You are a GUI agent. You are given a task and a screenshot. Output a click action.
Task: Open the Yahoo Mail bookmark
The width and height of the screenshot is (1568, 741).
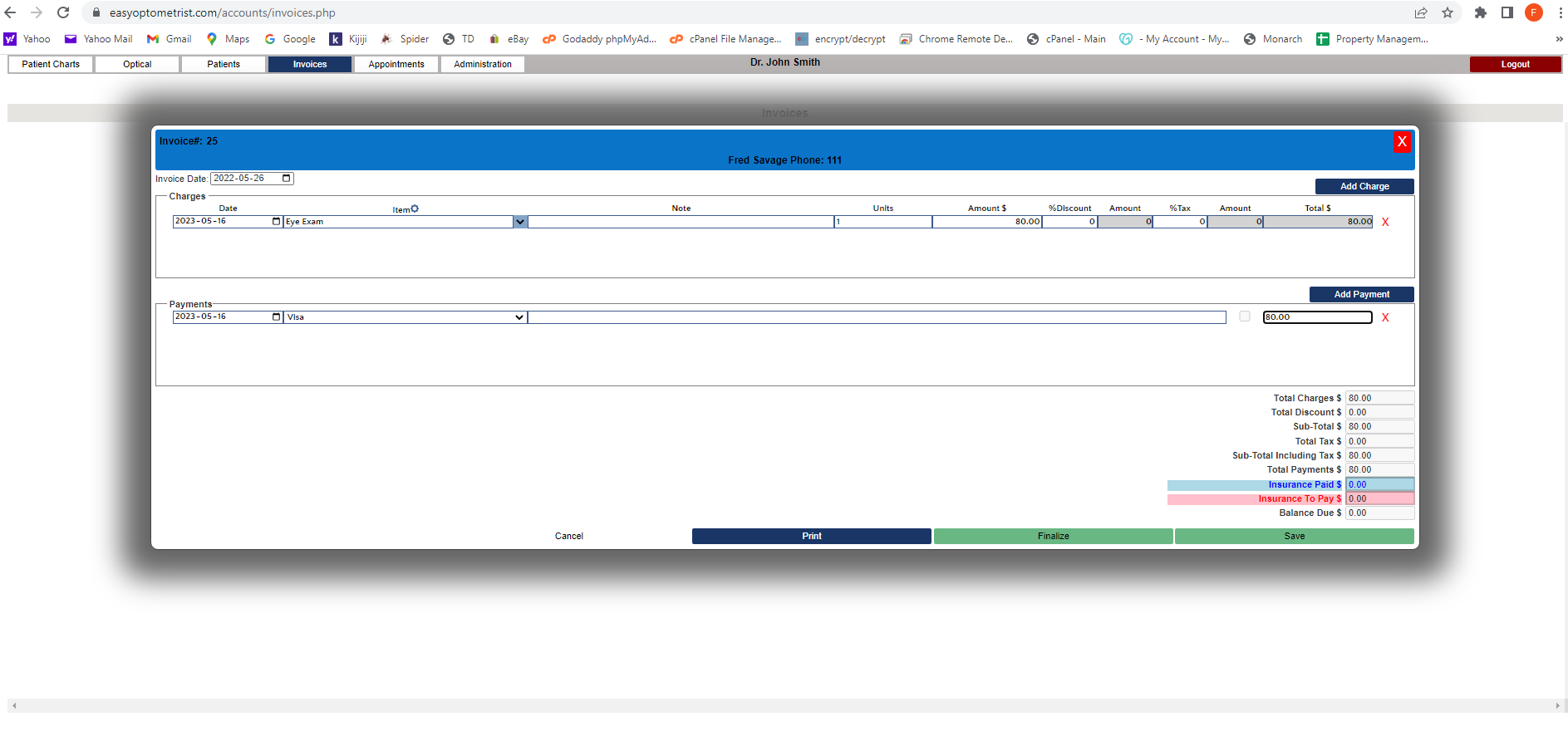point(99,39)
